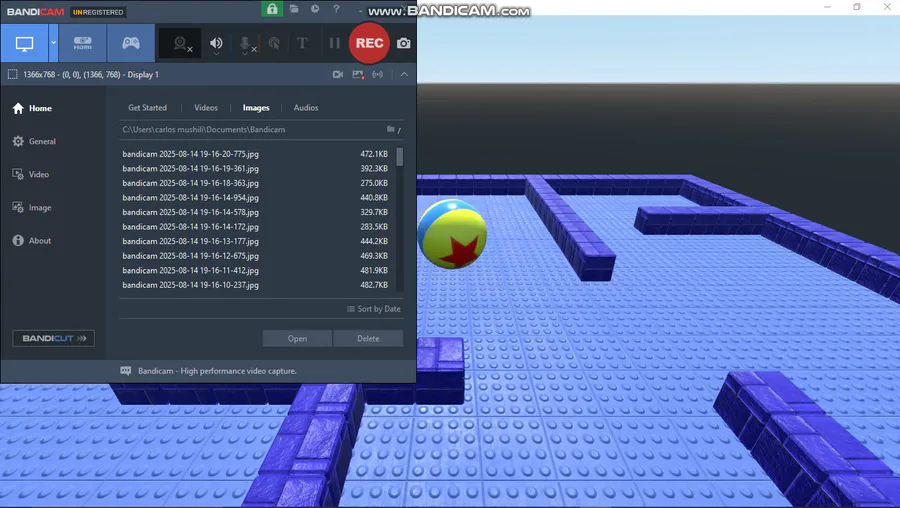Open the screen recording mode dropdown arrow
This screenshot has height=508, width=900.
(x=53, y=43)
